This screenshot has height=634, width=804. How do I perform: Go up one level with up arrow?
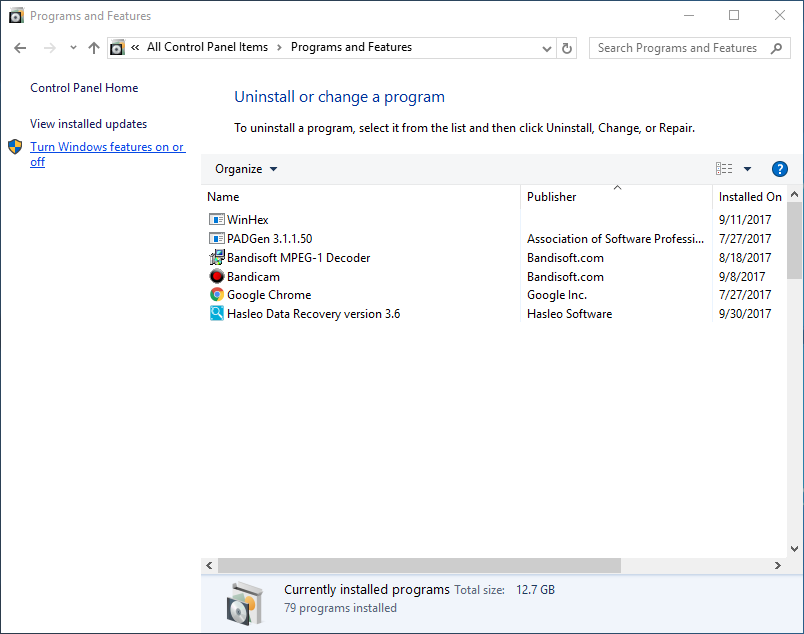coord(93,48)
